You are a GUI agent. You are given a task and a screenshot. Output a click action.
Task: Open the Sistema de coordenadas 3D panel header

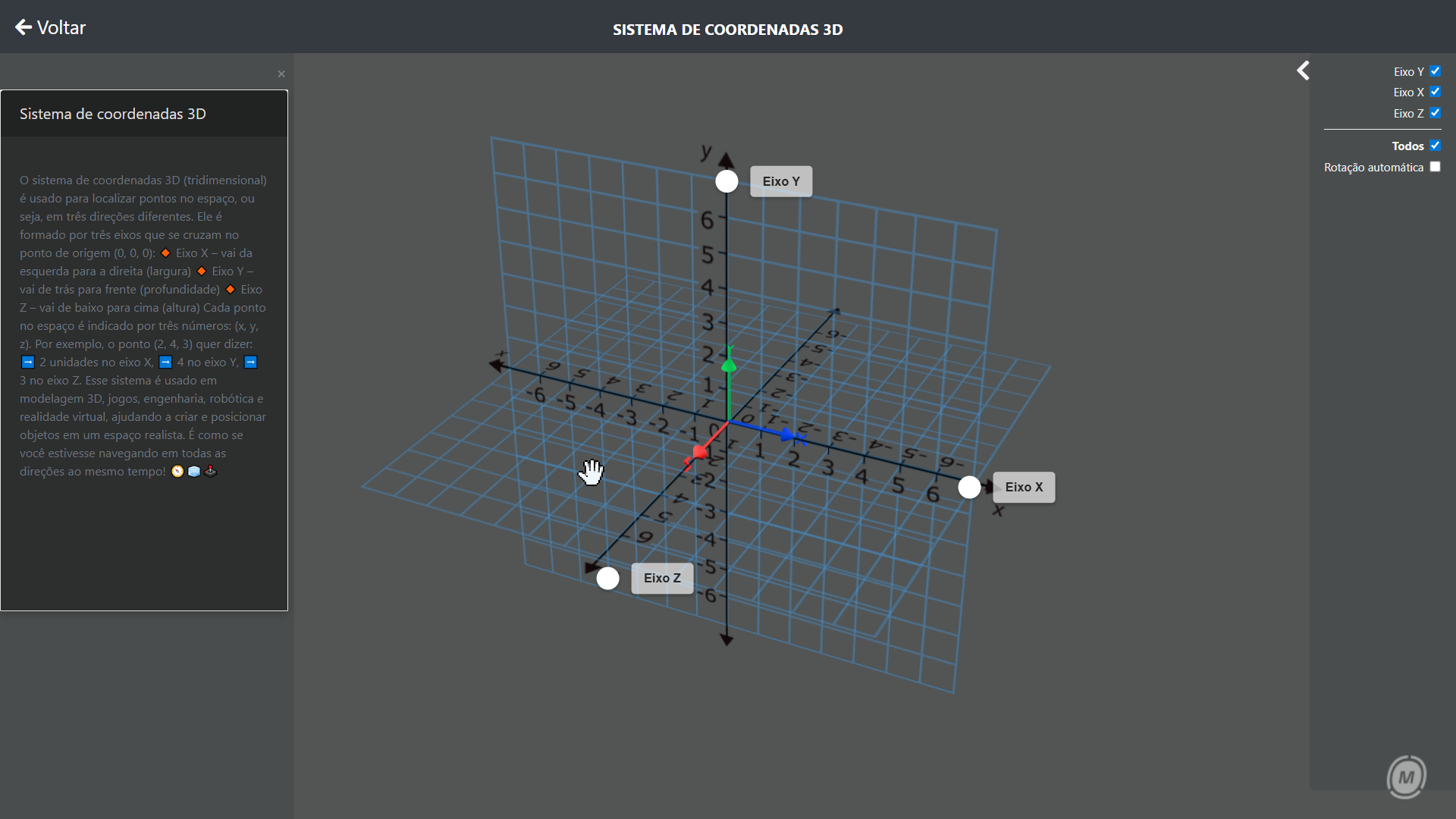pyautogui.click(x=112, y=114)
